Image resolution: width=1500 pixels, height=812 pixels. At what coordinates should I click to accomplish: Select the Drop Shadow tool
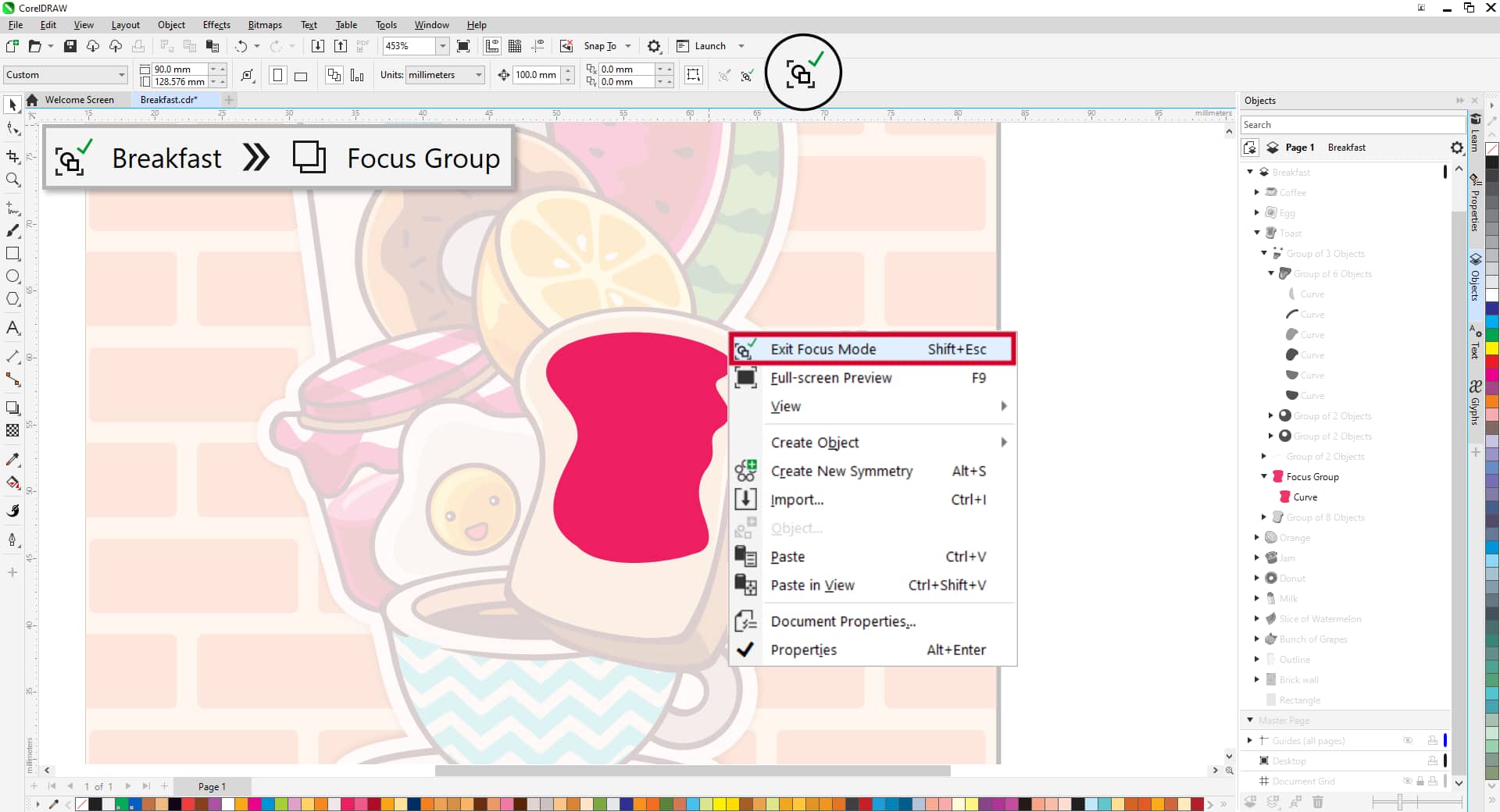click(x=12, y=408)
